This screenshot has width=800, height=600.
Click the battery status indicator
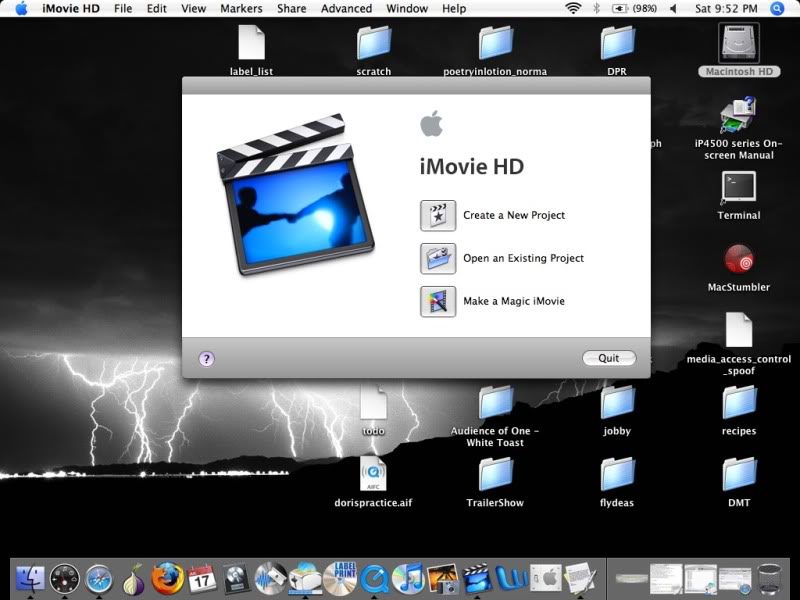pos(634,8)
